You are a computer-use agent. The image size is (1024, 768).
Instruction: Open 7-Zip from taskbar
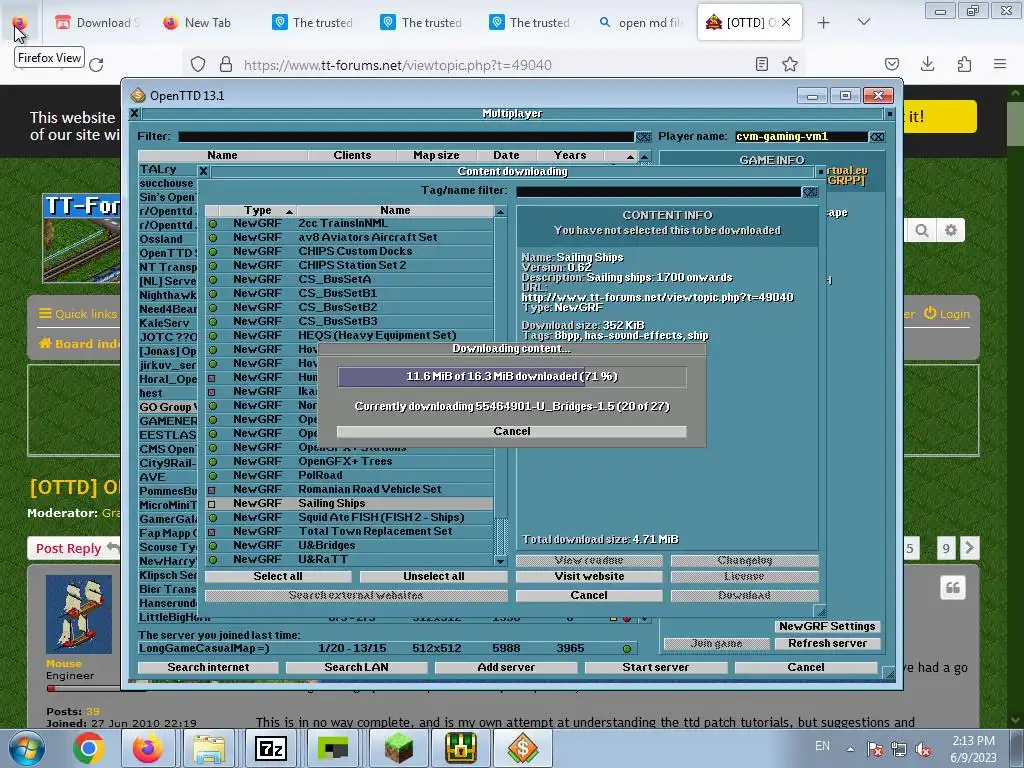[270, 748]
